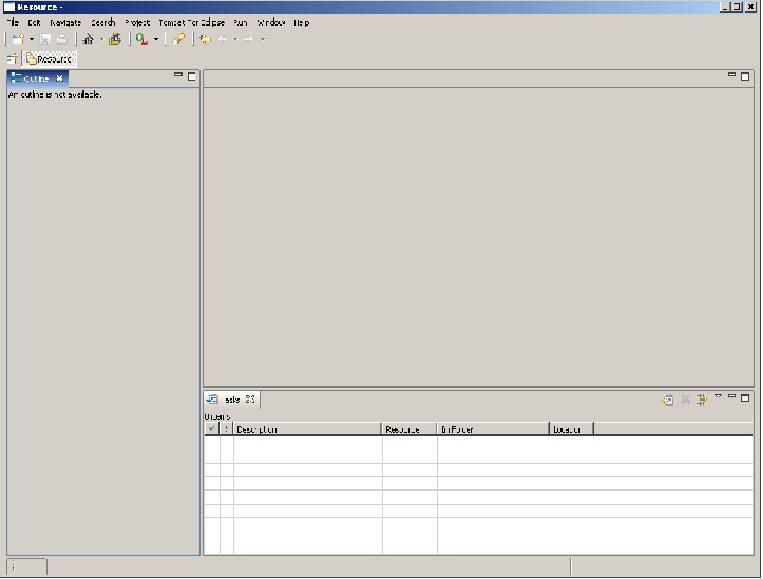Click the Print icon in the toolbar
The height and width of the screenshot is (579, 763).
(x=62, y=39)
